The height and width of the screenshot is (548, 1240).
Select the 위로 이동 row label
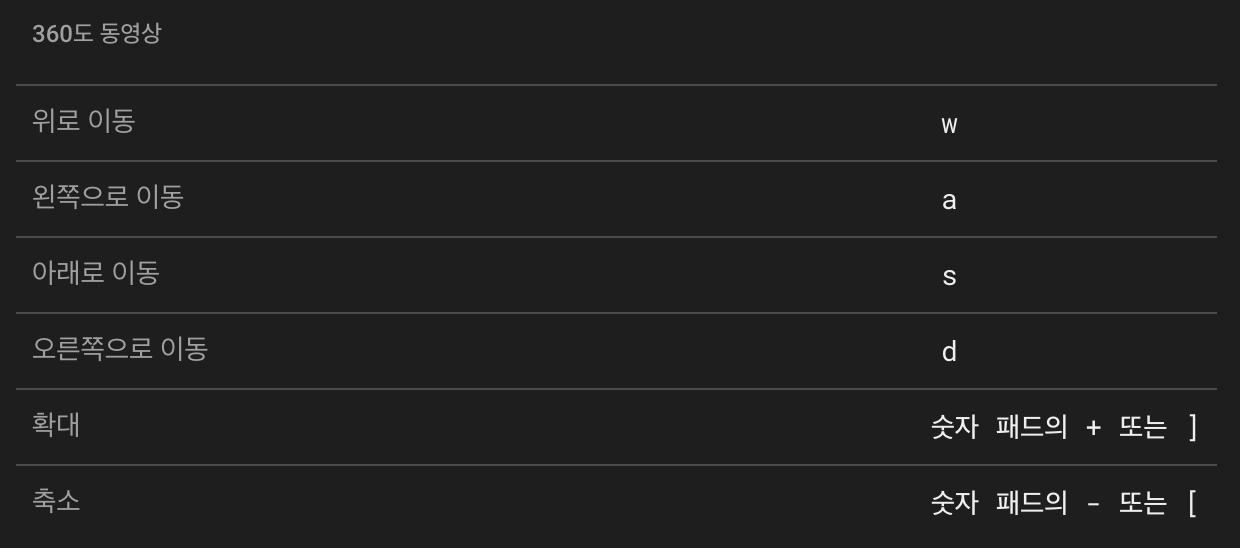pyautogui.click(x=83, y=121)
